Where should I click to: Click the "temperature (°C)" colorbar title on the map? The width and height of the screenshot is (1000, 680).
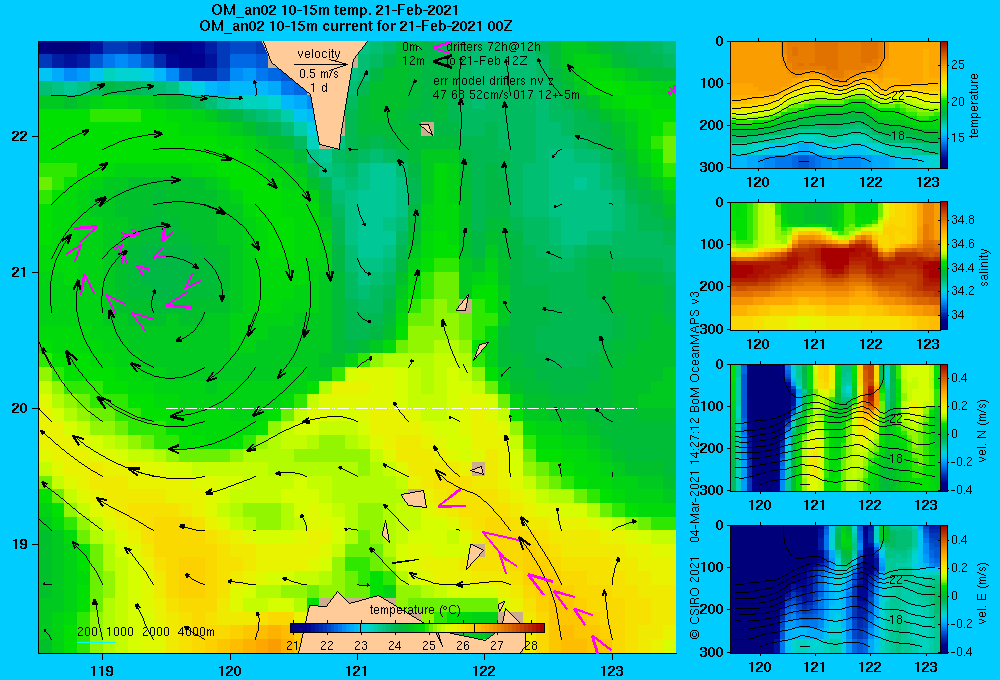pyautogui.click(x=415, y=610)
